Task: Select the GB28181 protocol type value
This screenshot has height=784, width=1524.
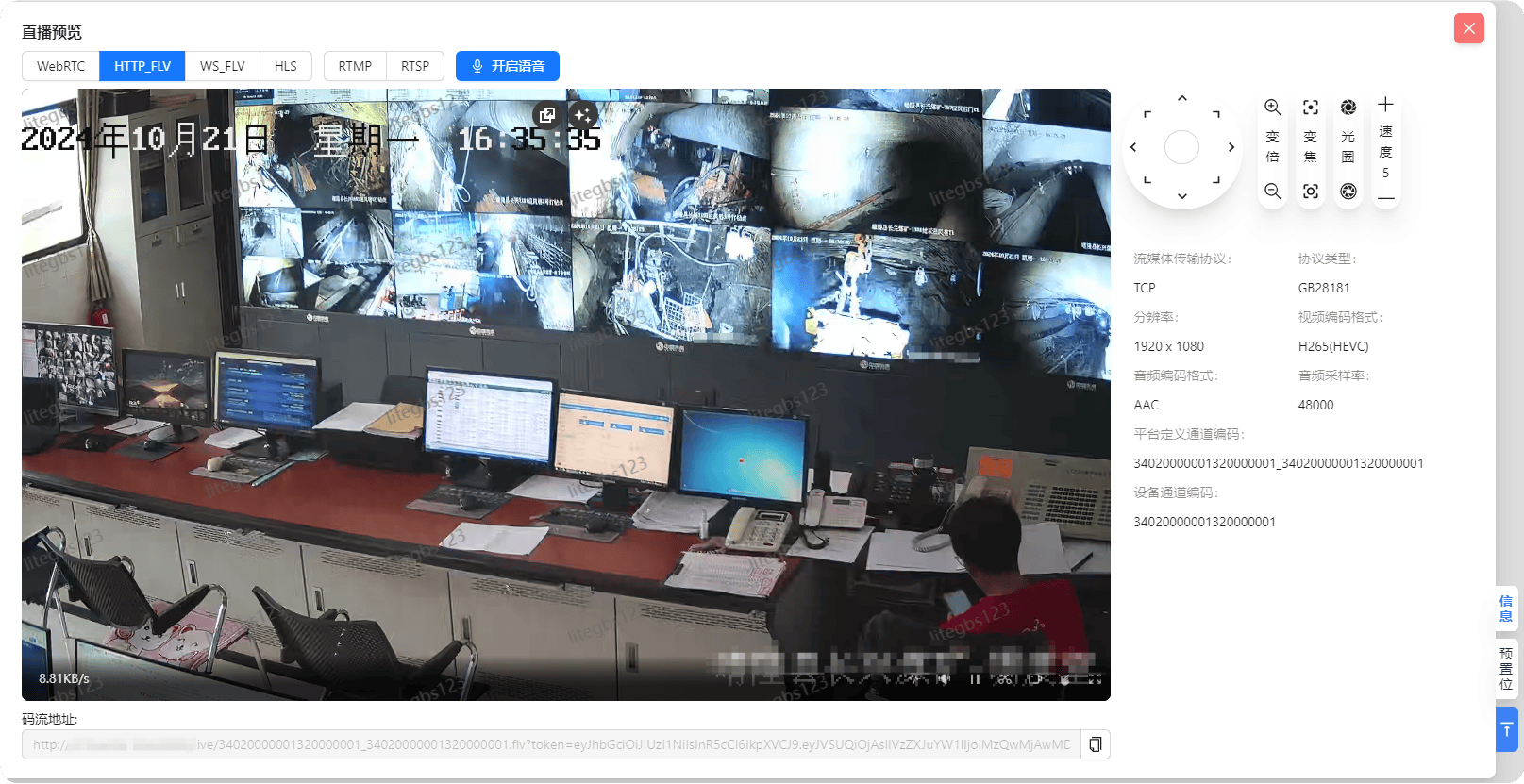Action: tap(1324, 288)
